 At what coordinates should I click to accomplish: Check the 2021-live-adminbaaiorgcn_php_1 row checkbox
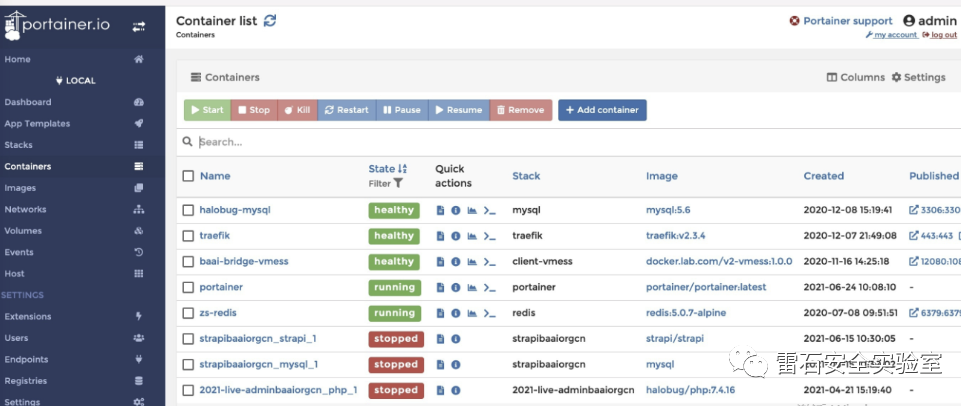188,390
